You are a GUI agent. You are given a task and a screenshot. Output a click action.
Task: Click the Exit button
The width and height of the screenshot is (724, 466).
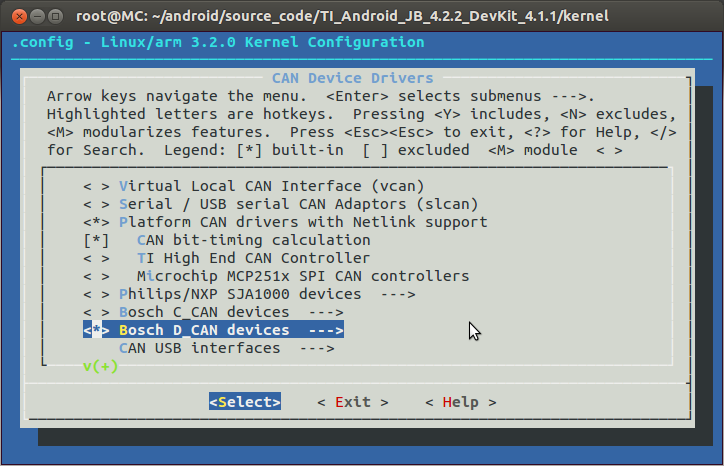click(x=353, y=402)
